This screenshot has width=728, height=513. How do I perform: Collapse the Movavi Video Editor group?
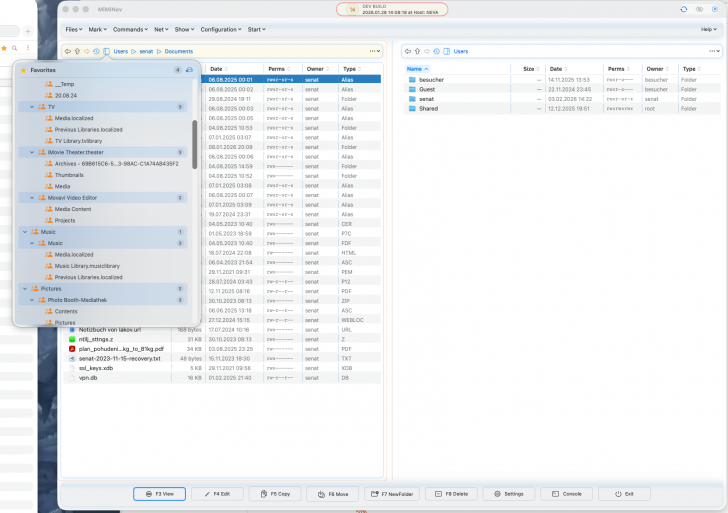(32, 198)
